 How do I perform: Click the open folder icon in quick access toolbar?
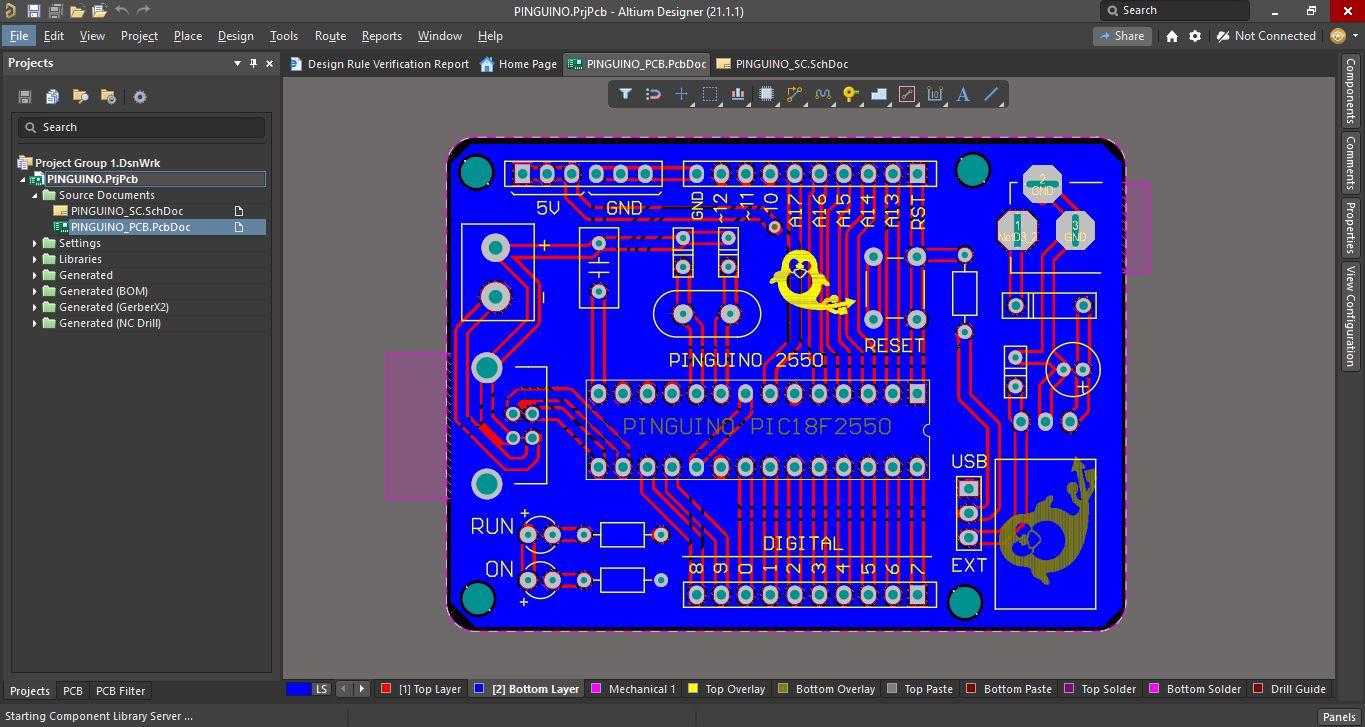[x=77, y=11]
